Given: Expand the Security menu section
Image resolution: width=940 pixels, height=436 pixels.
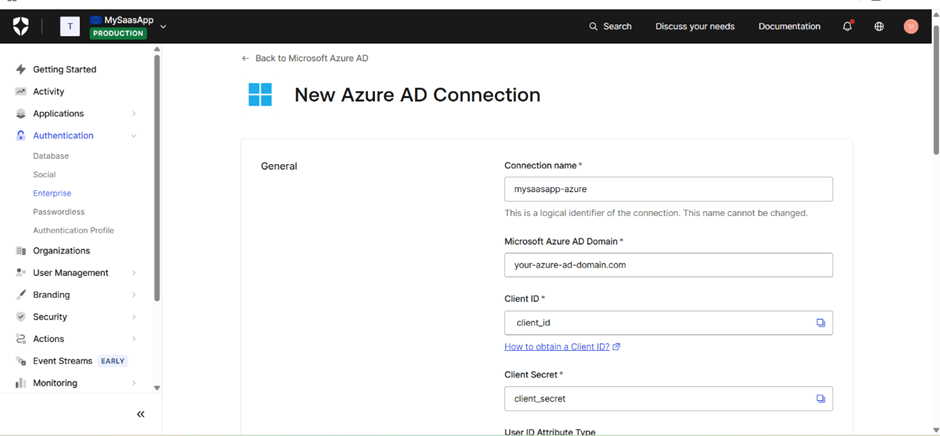Looking at the screenshot, I should (x=134, y=317).
